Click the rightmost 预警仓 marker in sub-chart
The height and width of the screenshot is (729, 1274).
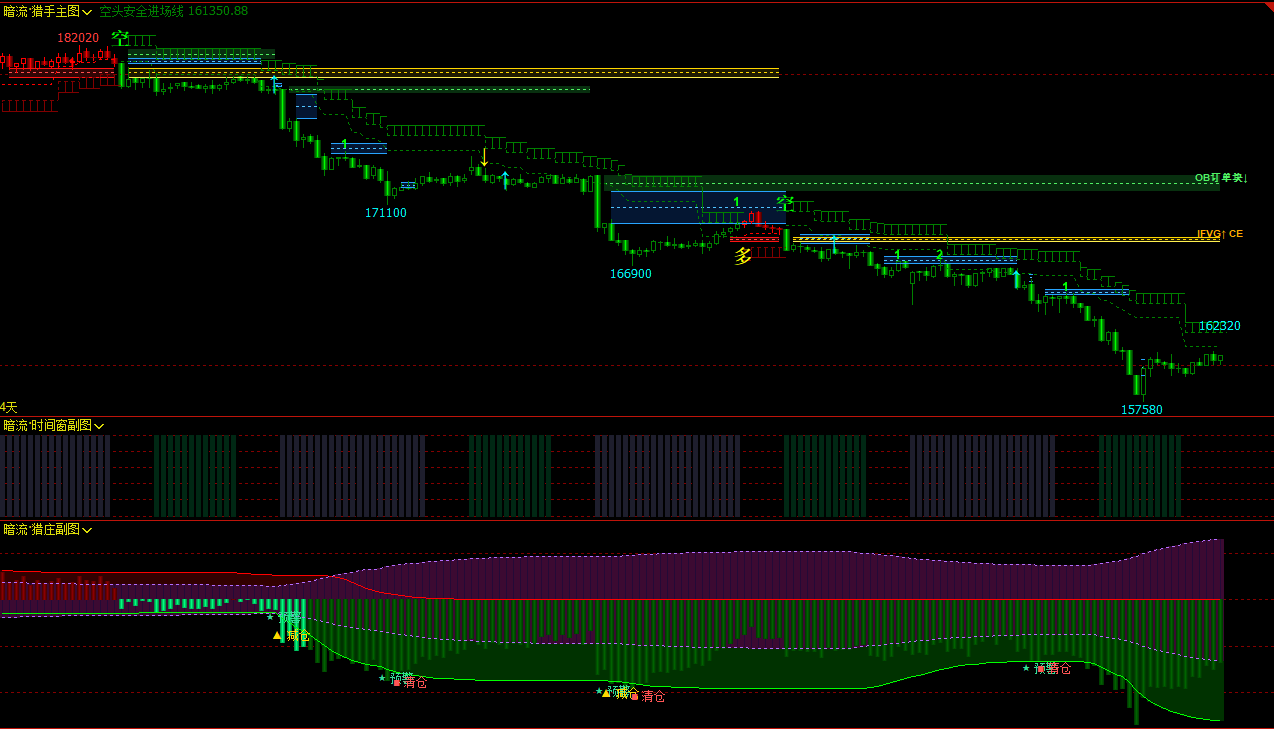coord(1052,668)
